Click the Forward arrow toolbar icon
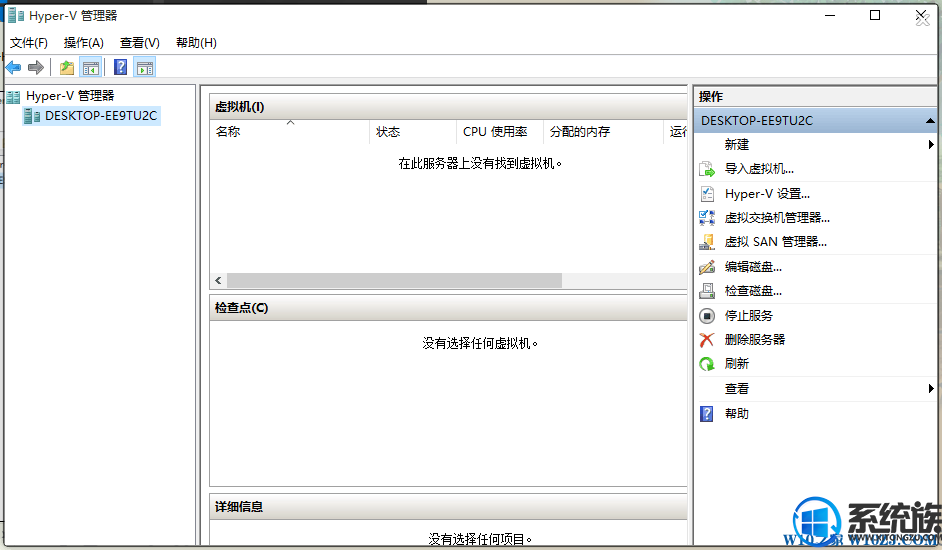Image resolution: width=942 pixels, height=550 pixels. (36, 67)
